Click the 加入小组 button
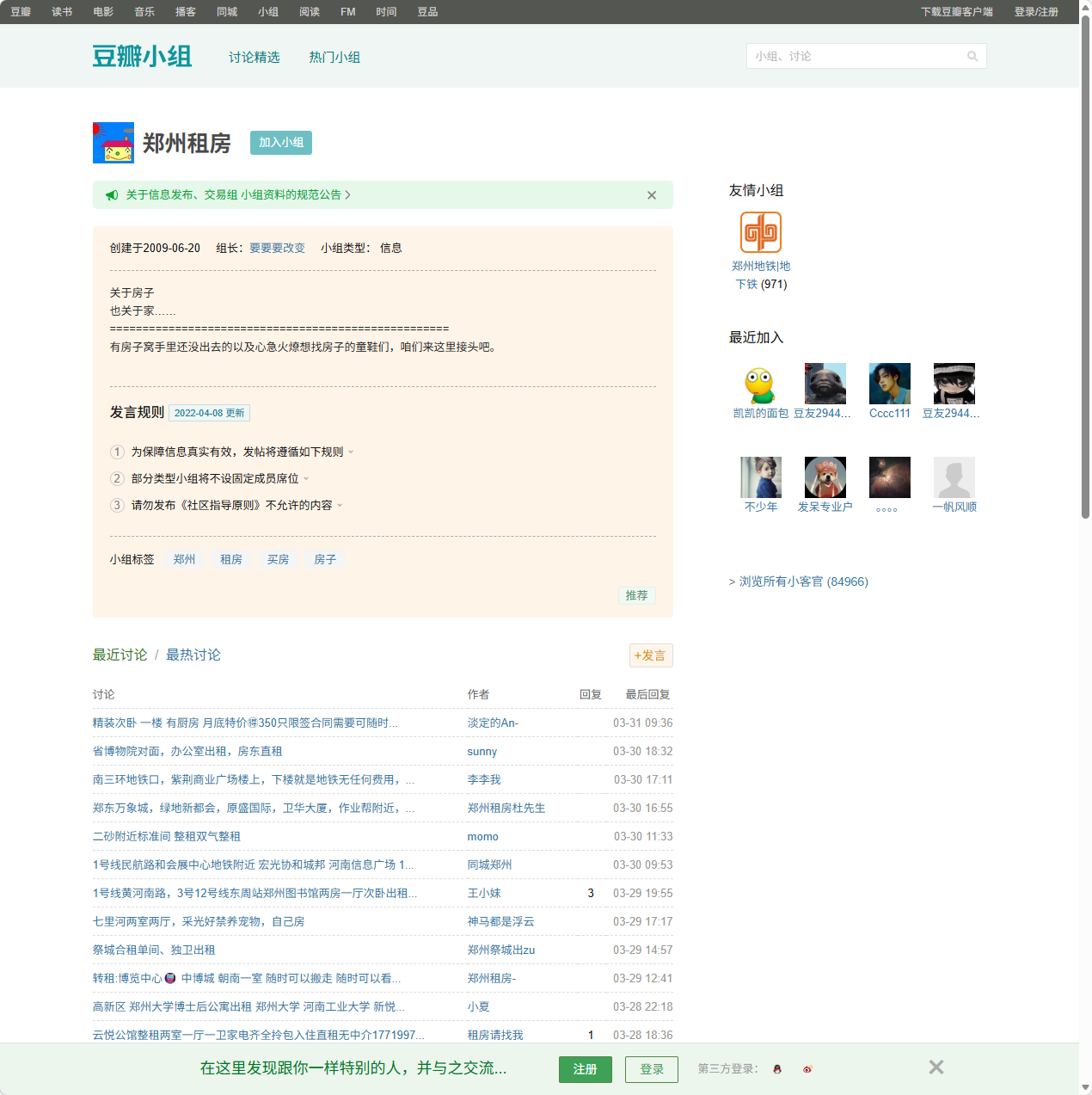 [281, 143]
